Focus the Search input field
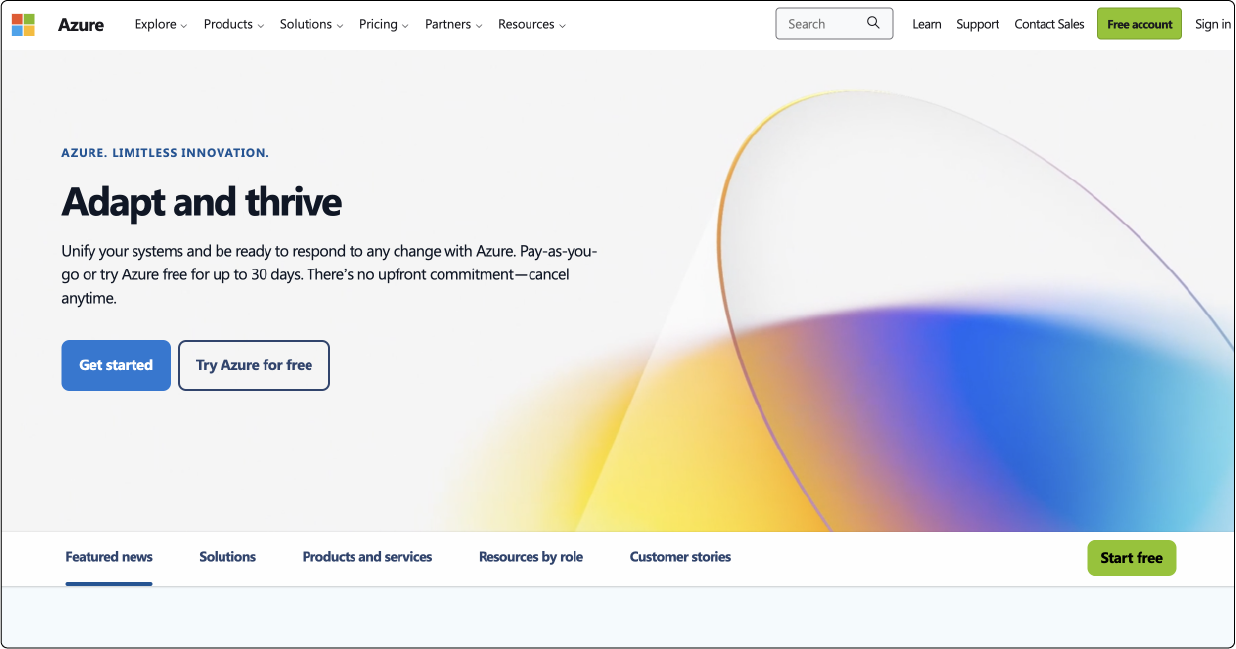The height and width of the screenshot is (649, 1236). 834,24
